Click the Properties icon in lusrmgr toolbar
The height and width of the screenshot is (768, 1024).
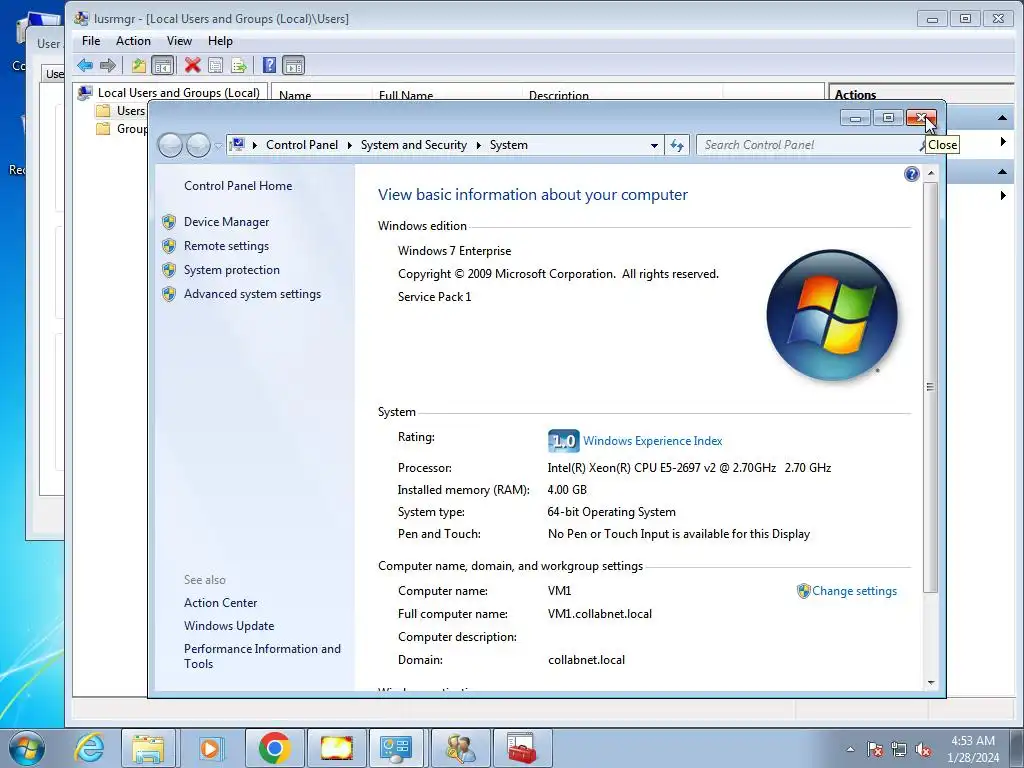216,65
